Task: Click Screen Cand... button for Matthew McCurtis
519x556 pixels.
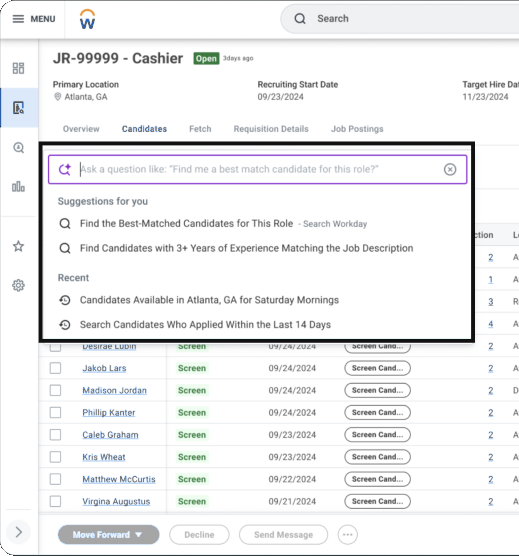Action: (378, 479)
